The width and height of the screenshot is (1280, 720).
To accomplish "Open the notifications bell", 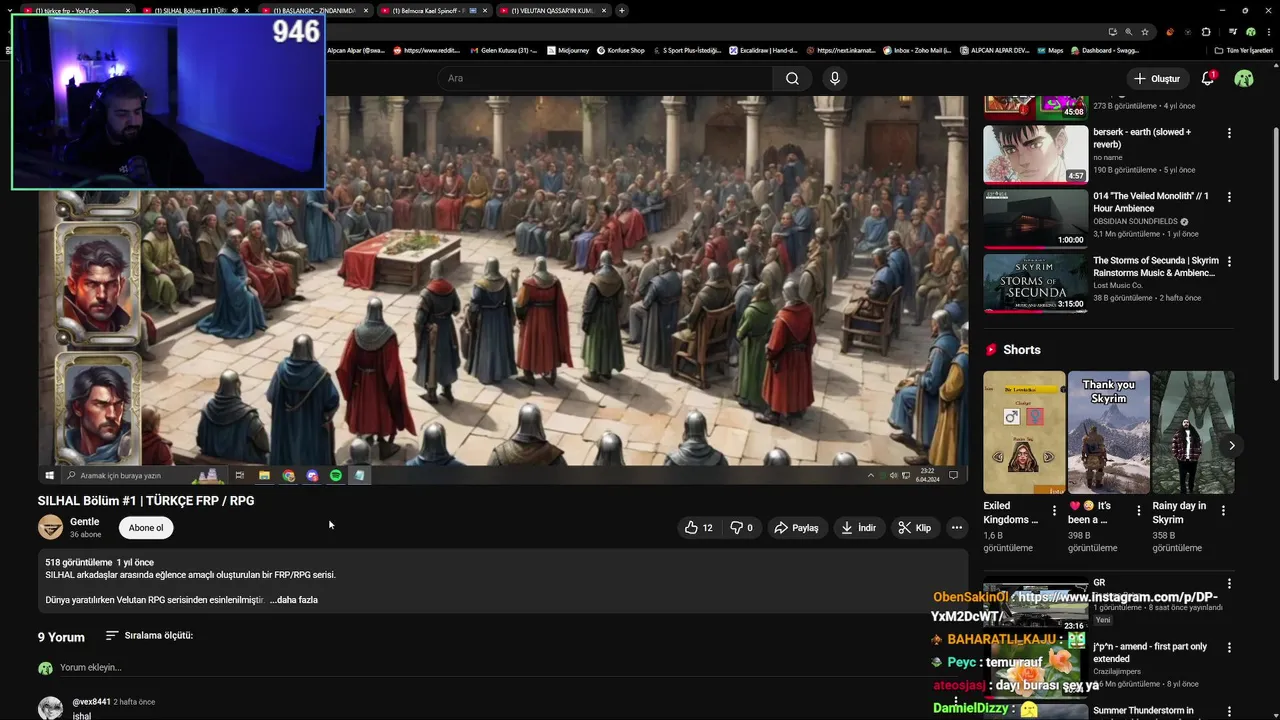I will click(x=1208, y=78).
